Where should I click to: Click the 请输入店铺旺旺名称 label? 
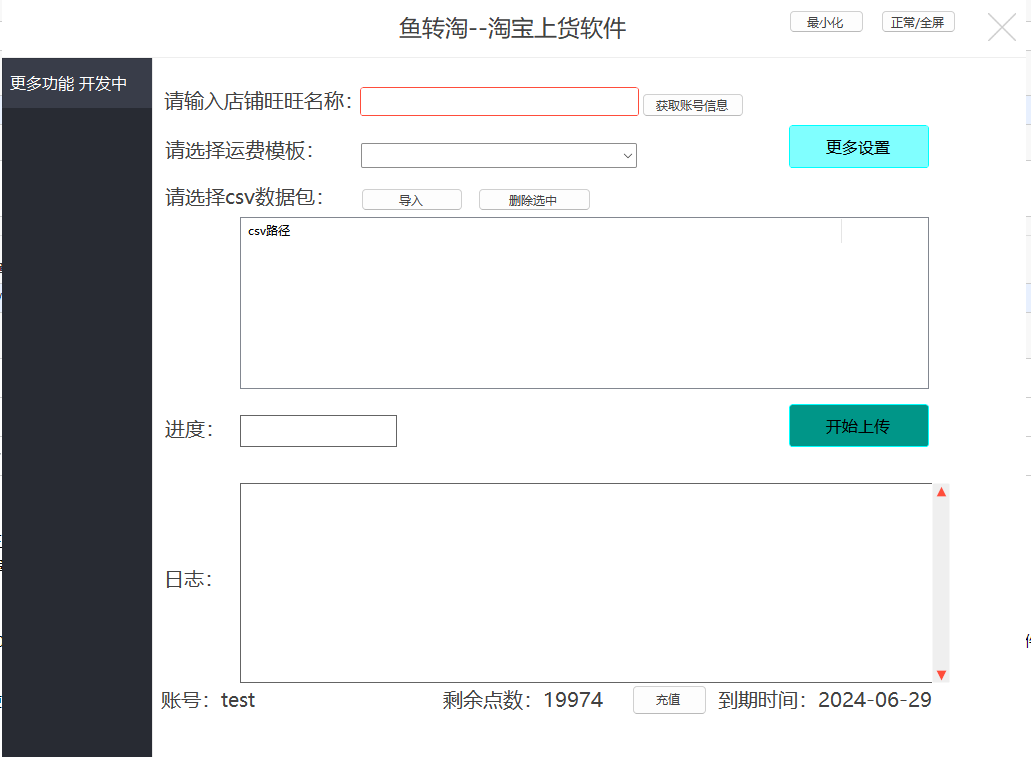(258, 101)
